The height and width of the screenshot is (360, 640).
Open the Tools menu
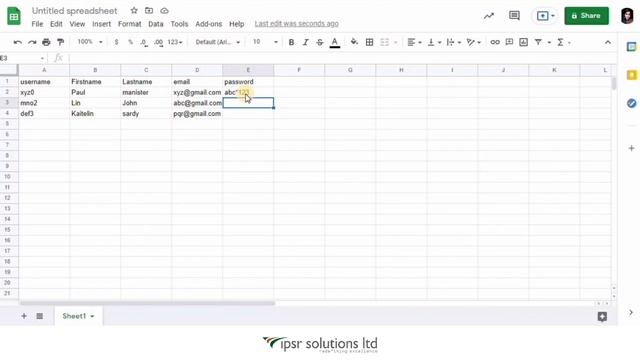179,24
